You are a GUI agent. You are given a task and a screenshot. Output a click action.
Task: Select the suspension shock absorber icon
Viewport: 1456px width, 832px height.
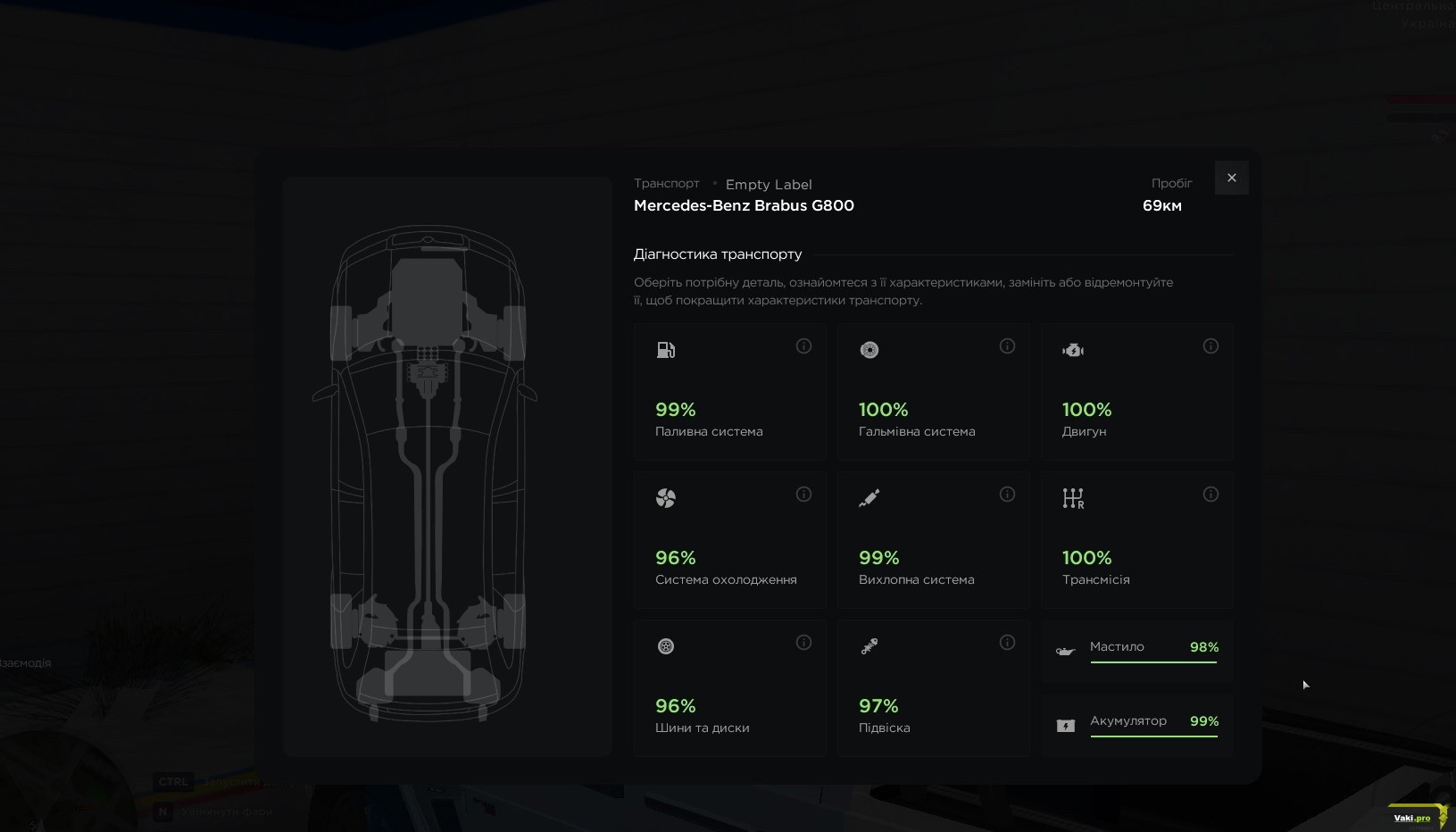click(869, 646)
